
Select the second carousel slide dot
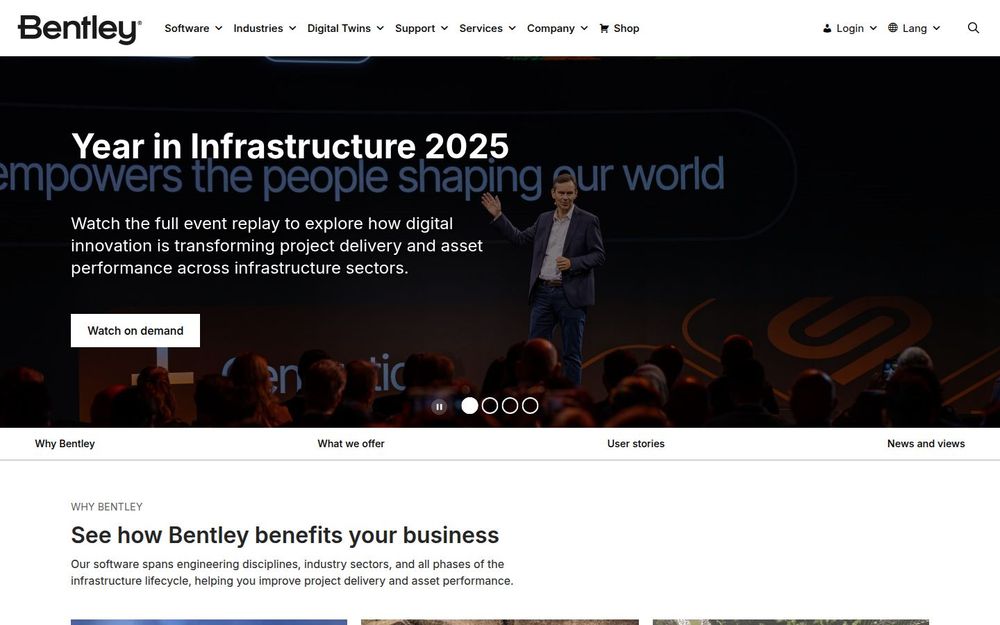click(490, 406)
